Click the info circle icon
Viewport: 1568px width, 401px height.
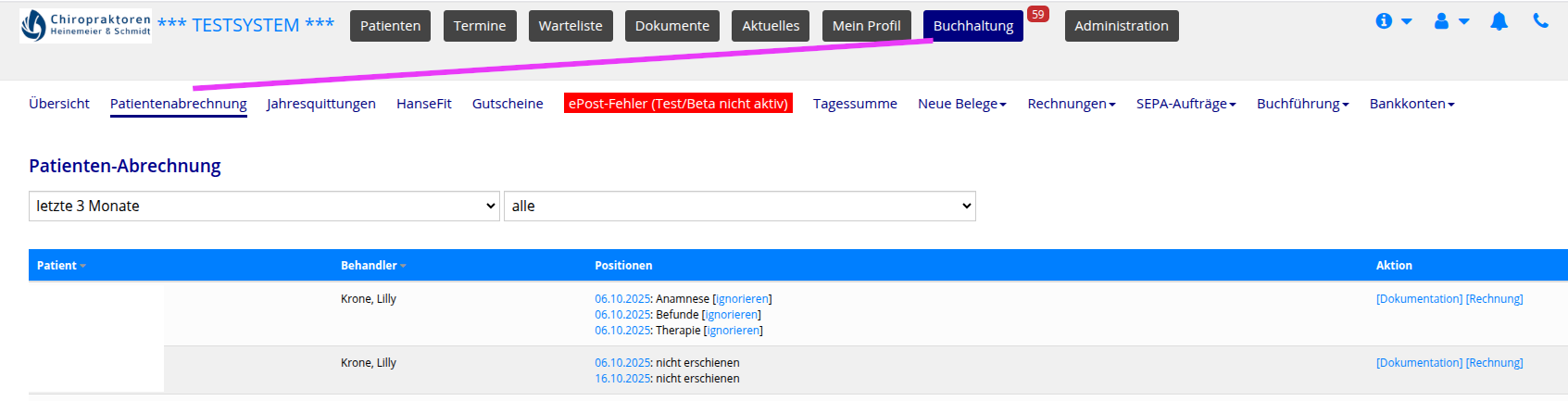1384,21
